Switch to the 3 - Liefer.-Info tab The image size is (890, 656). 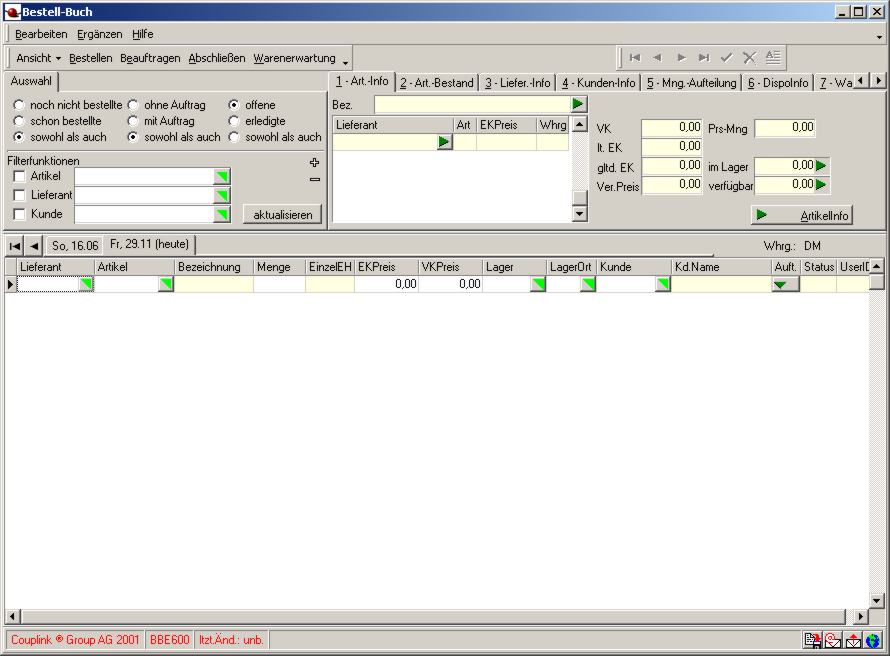518,83
